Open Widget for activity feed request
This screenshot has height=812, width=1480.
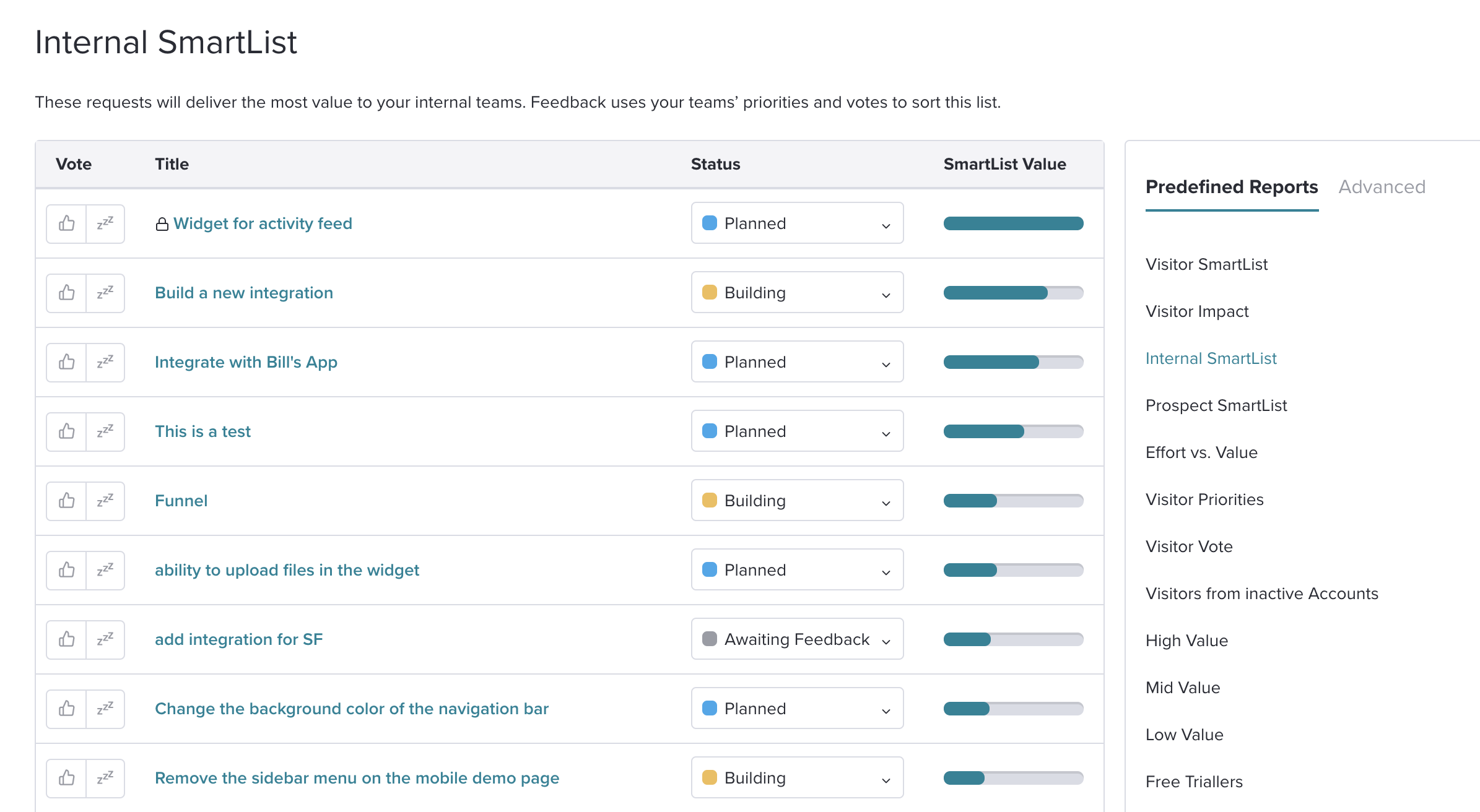[x=263, y=223]
